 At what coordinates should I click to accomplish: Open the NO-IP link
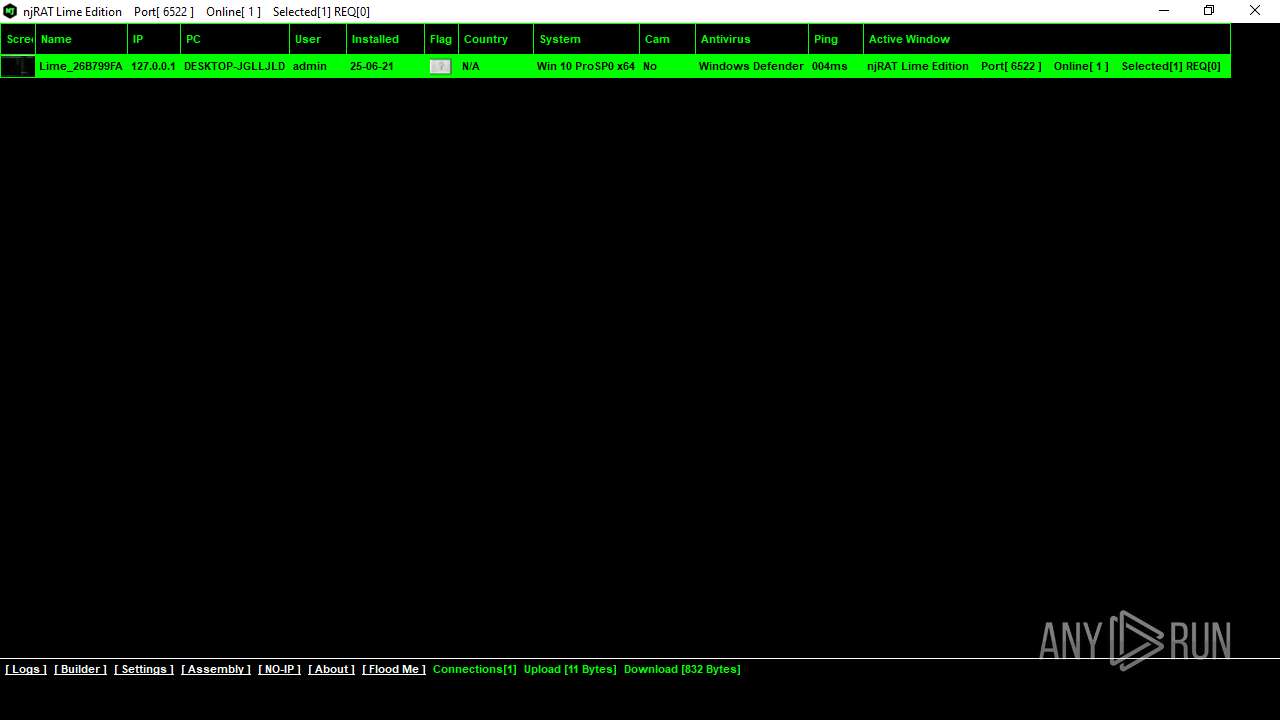coord(279,669)
